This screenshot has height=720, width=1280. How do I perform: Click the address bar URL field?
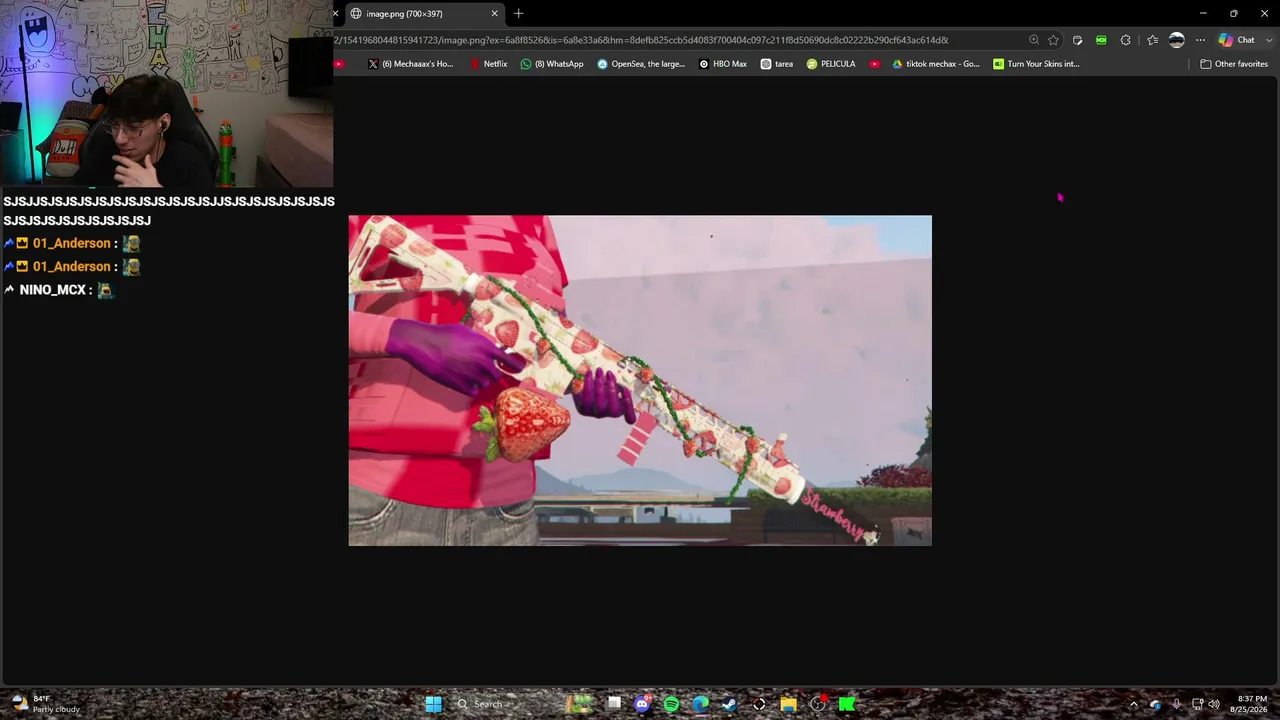[640, 40]
